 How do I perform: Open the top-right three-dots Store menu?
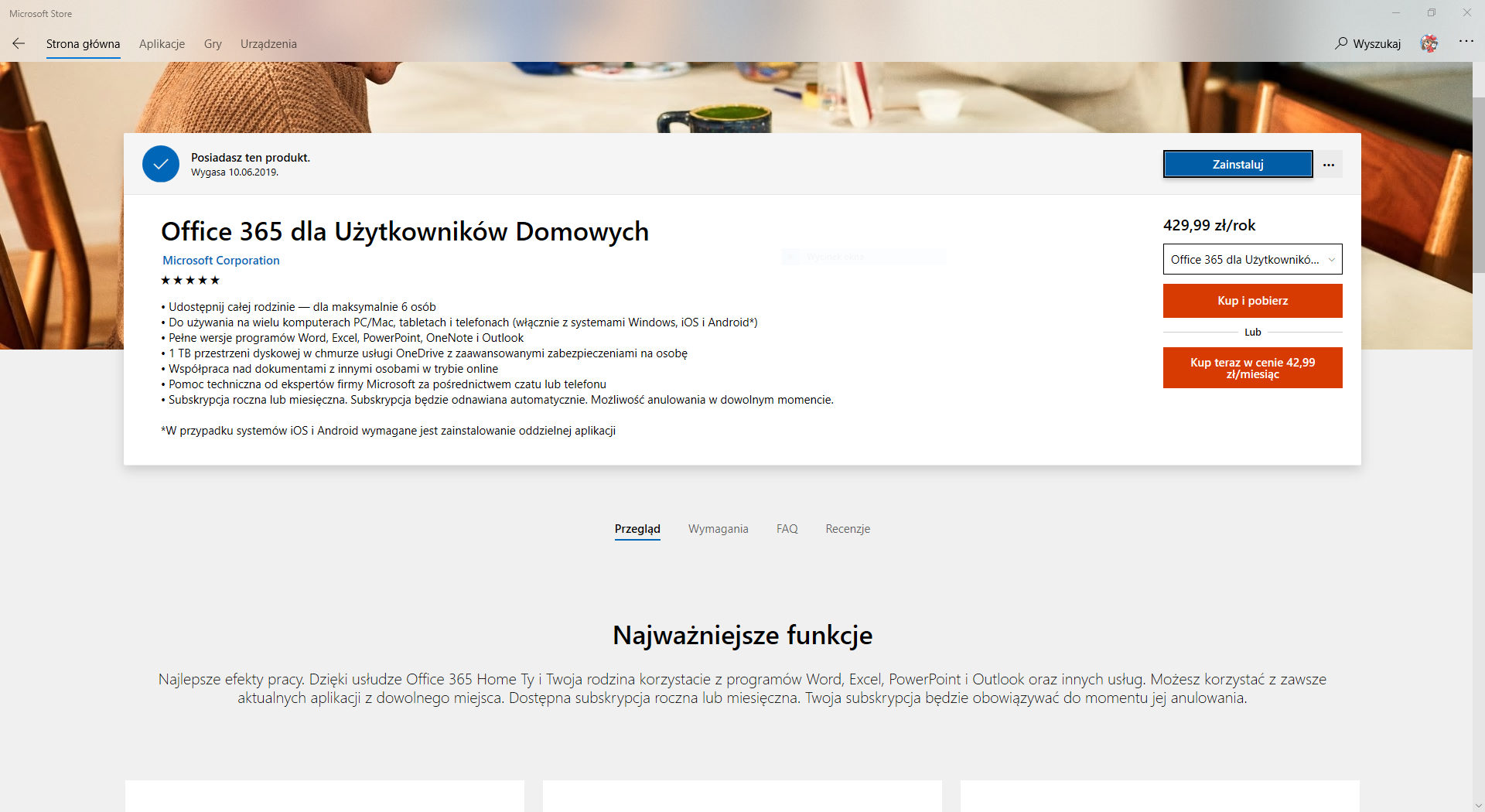[1466, 42]
